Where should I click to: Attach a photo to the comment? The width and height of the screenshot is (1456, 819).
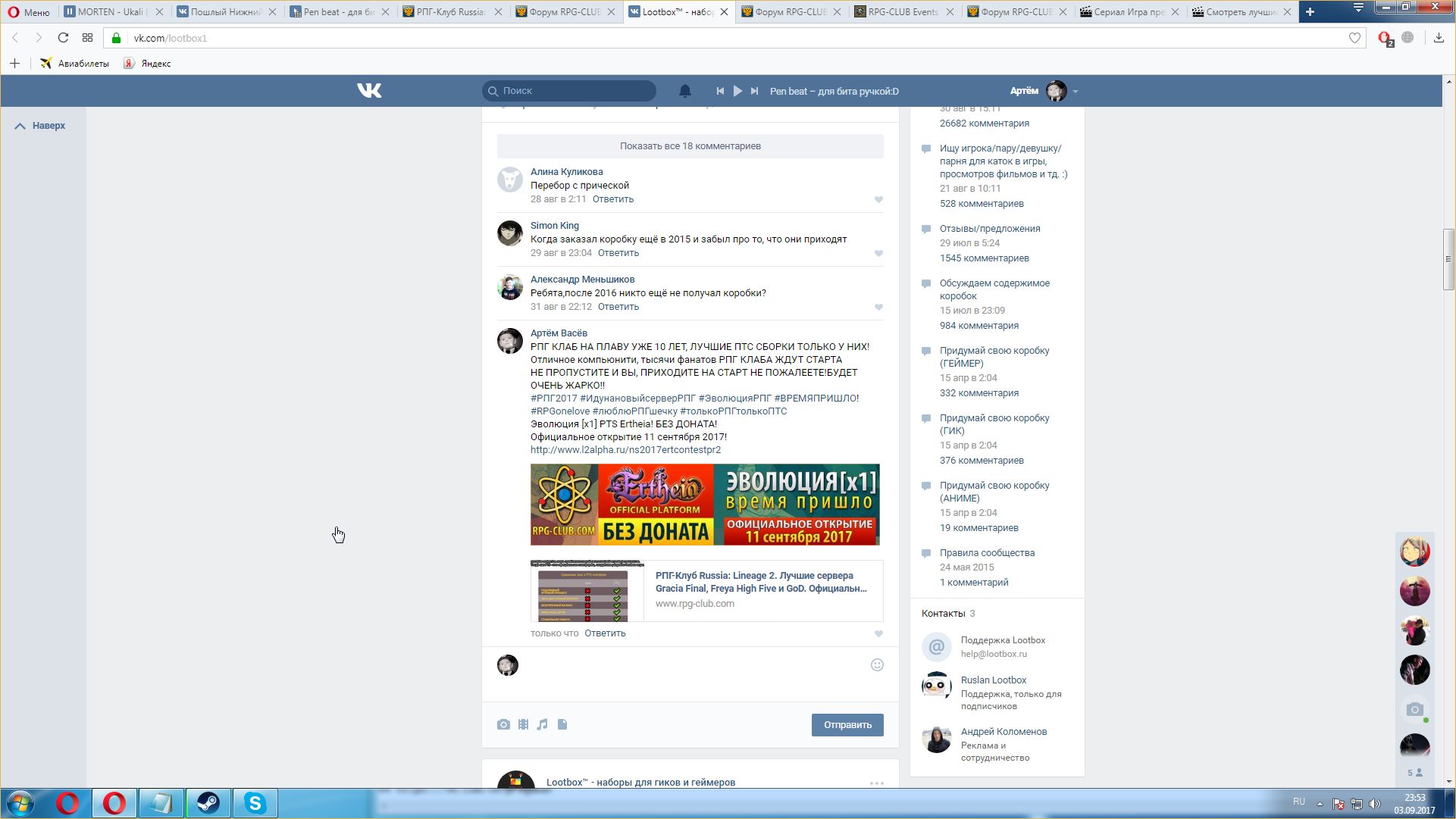(503, 725)
